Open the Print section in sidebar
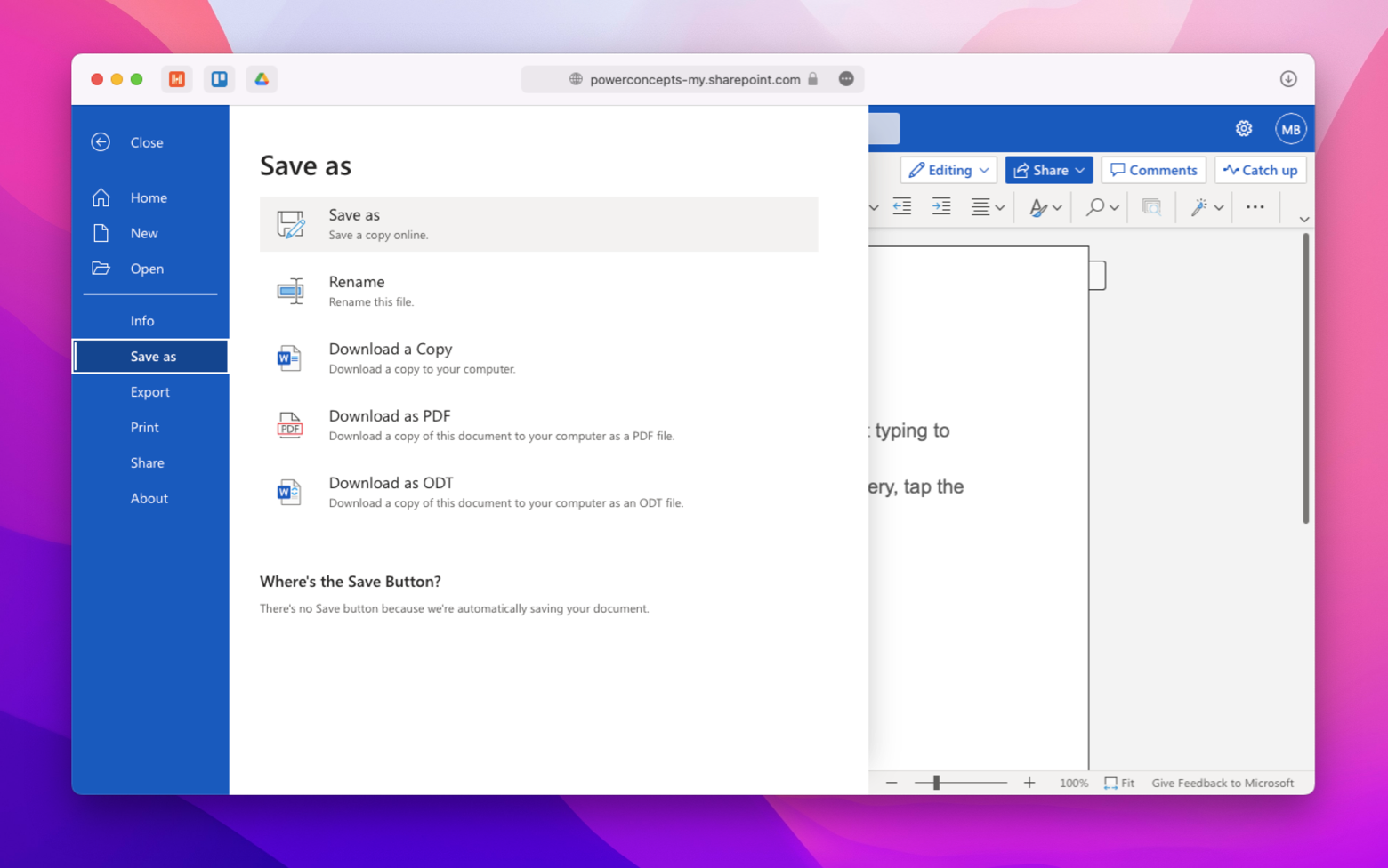 coord(144,427)
